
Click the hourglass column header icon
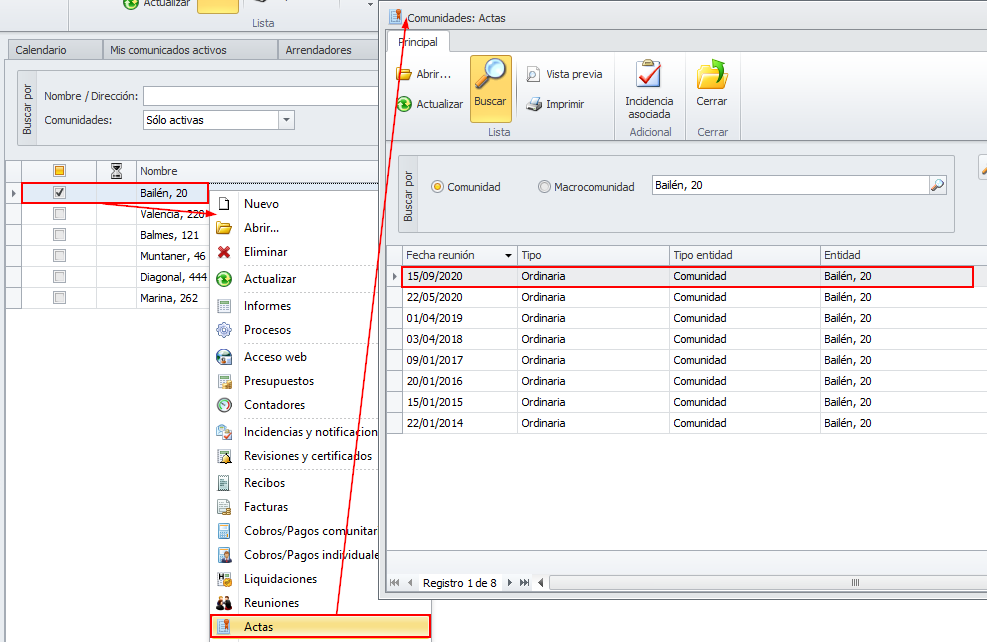pos(116,171)
